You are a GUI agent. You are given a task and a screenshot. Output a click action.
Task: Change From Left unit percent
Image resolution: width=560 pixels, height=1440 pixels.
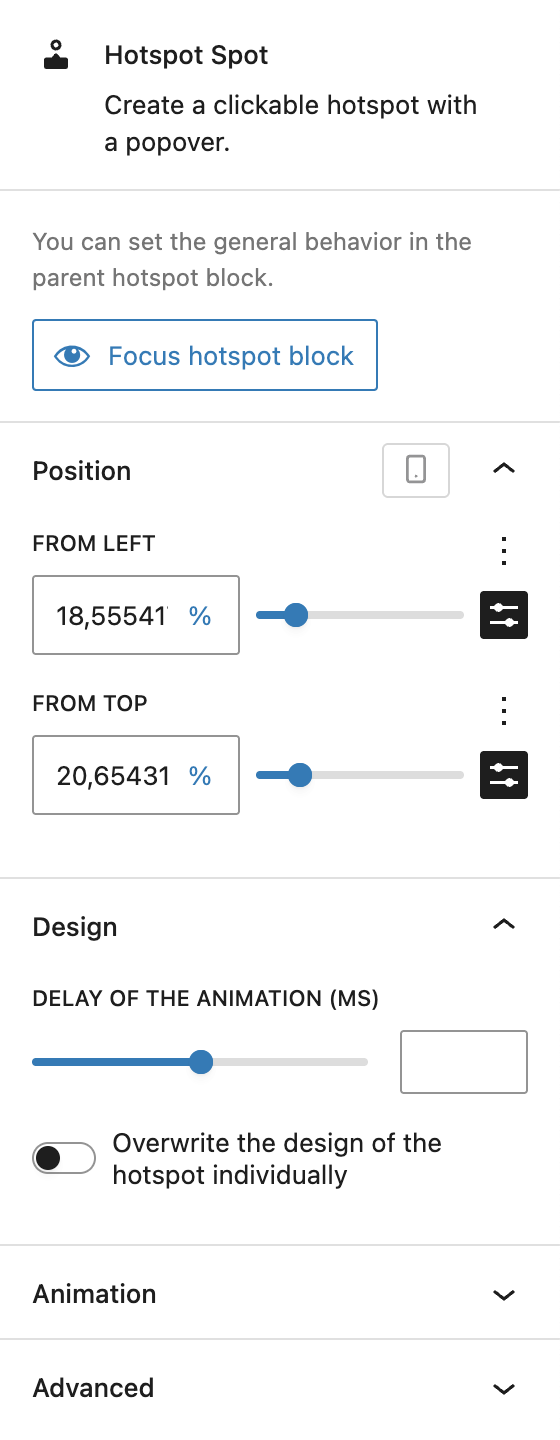point(200,616)
